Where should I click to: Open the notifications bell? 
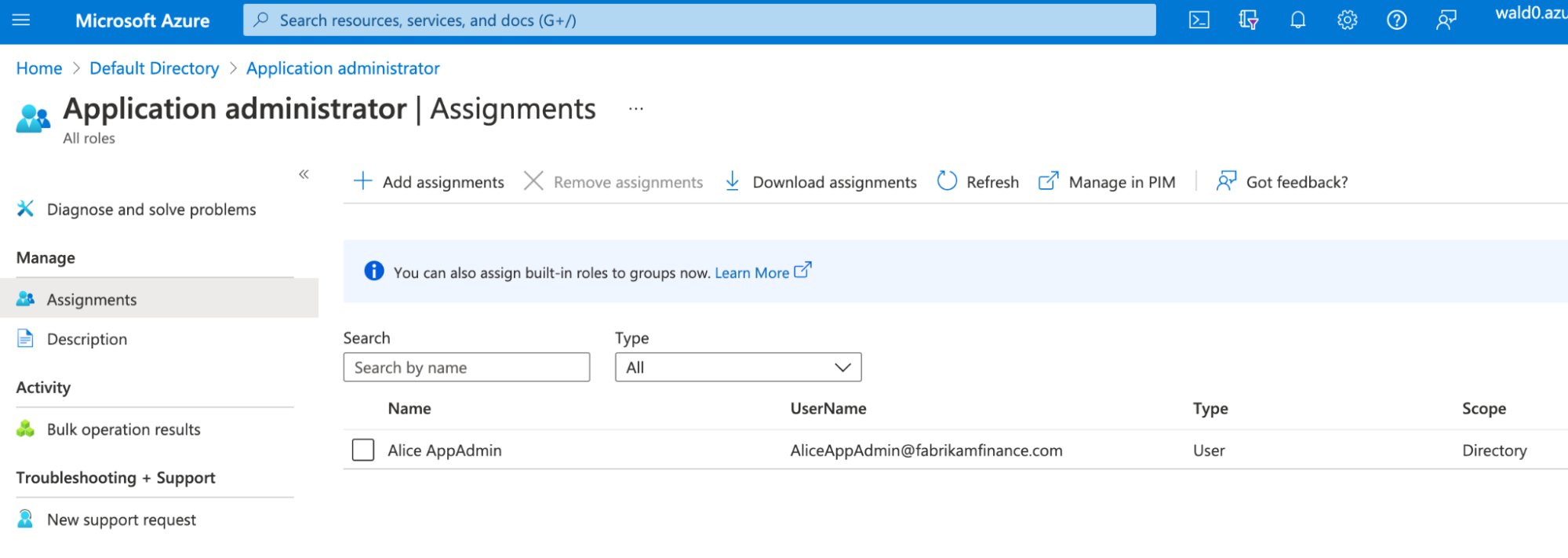1297,20
